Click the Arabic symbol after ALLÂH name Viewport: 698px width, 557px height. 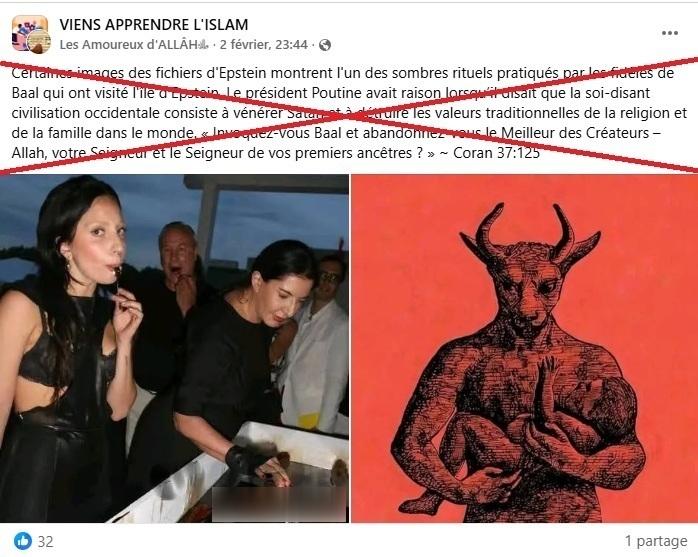203,45
